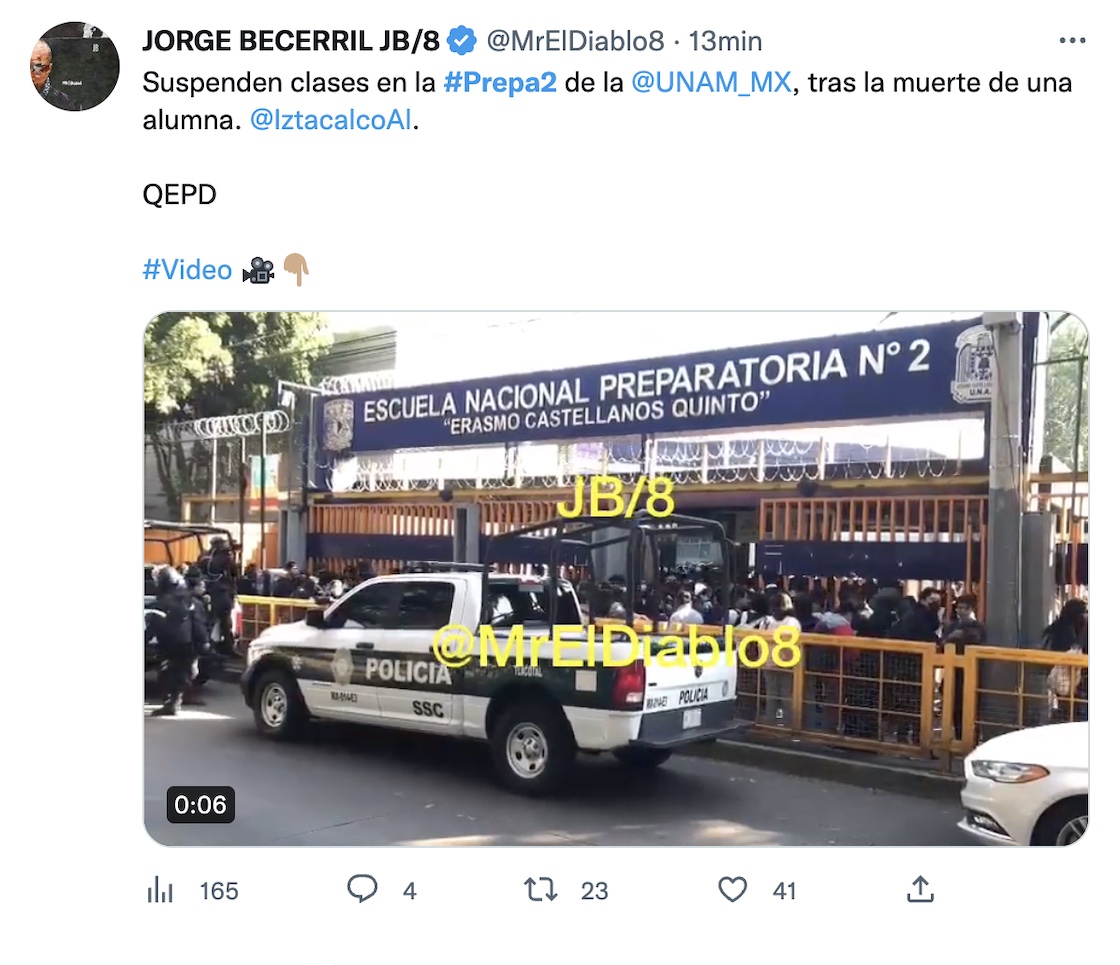Click the share upload icon
This screenshot has height=965, width=1120.
coord(920,889)
